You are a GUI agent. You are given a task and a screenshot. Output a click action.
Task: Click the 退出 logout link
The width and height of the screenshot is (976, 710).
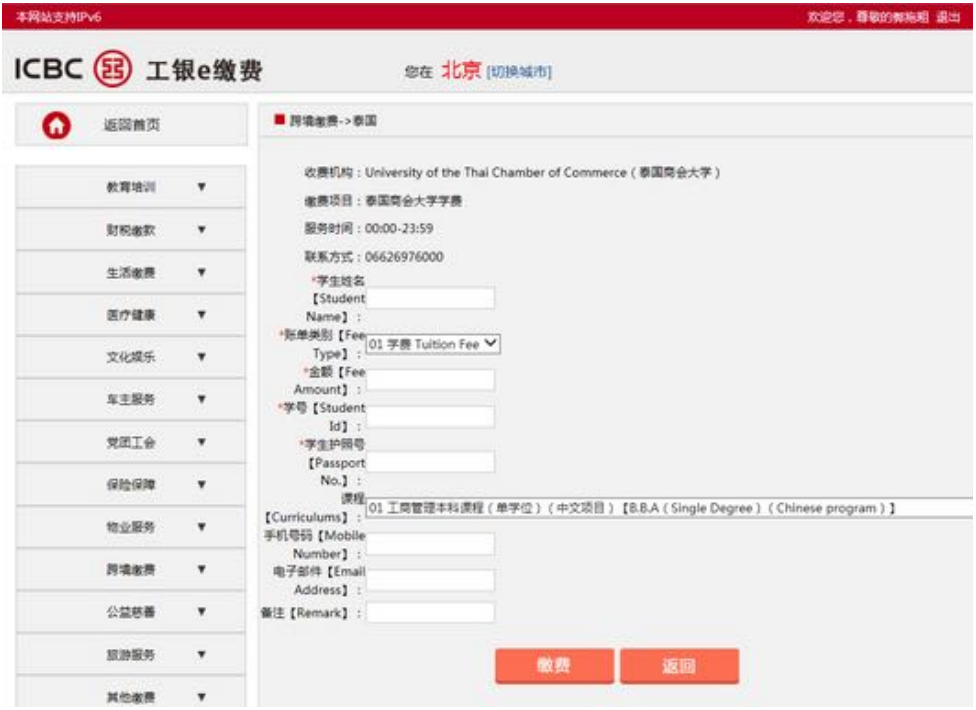point(948,17)
